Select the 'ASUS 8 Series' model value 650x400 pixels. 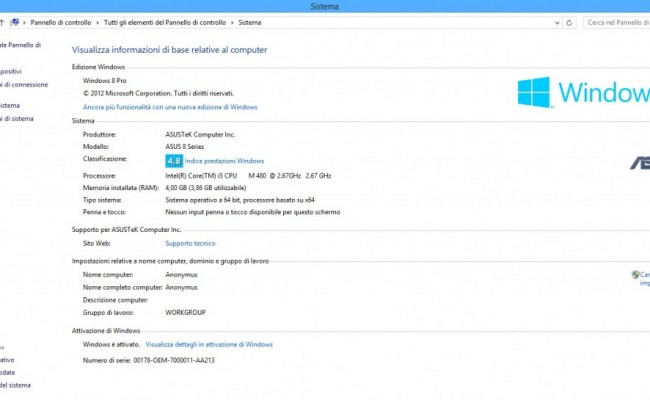[x=184, y=147]
